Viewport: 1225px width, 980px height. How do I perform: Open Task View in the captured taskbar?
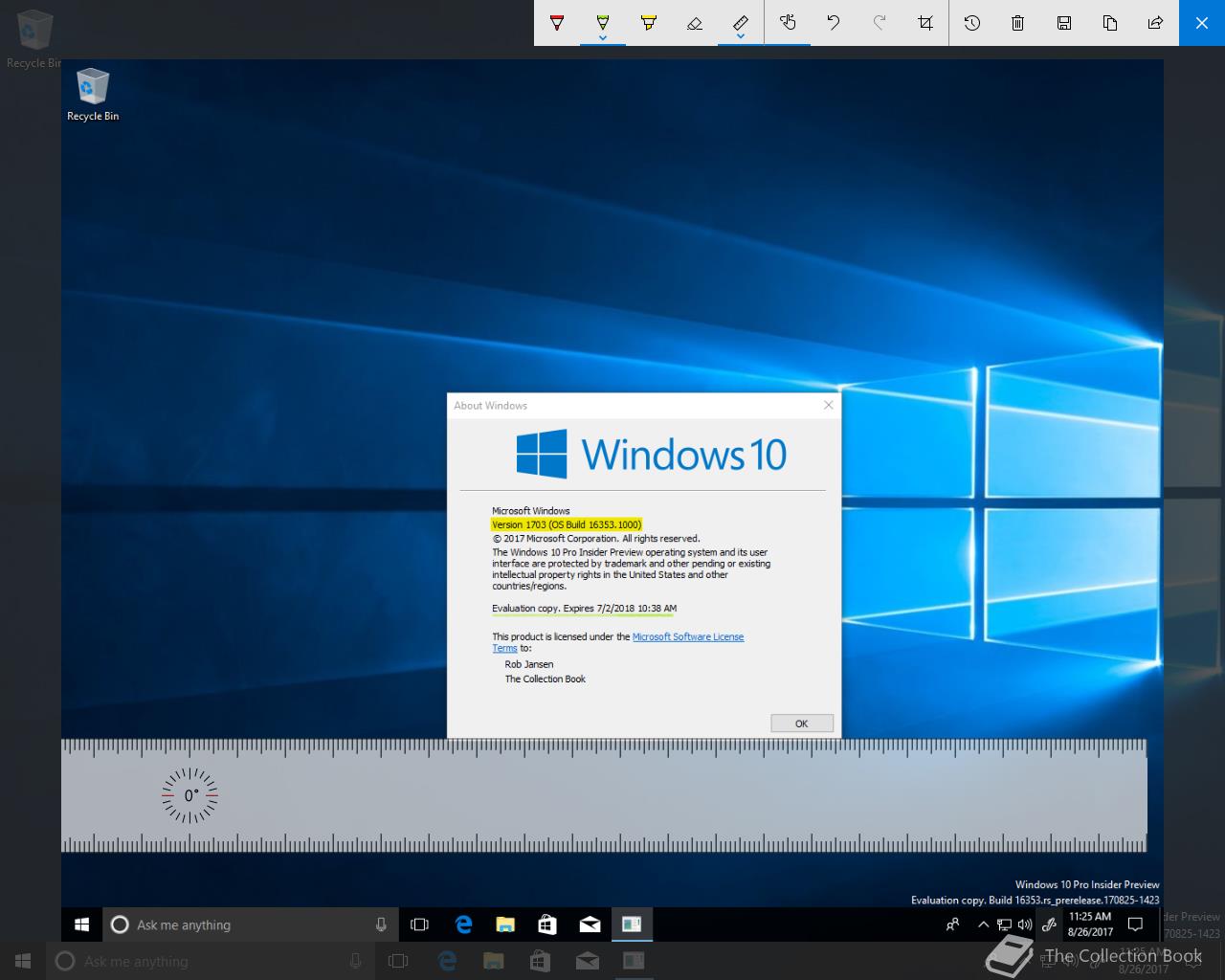tap(419, 924)
